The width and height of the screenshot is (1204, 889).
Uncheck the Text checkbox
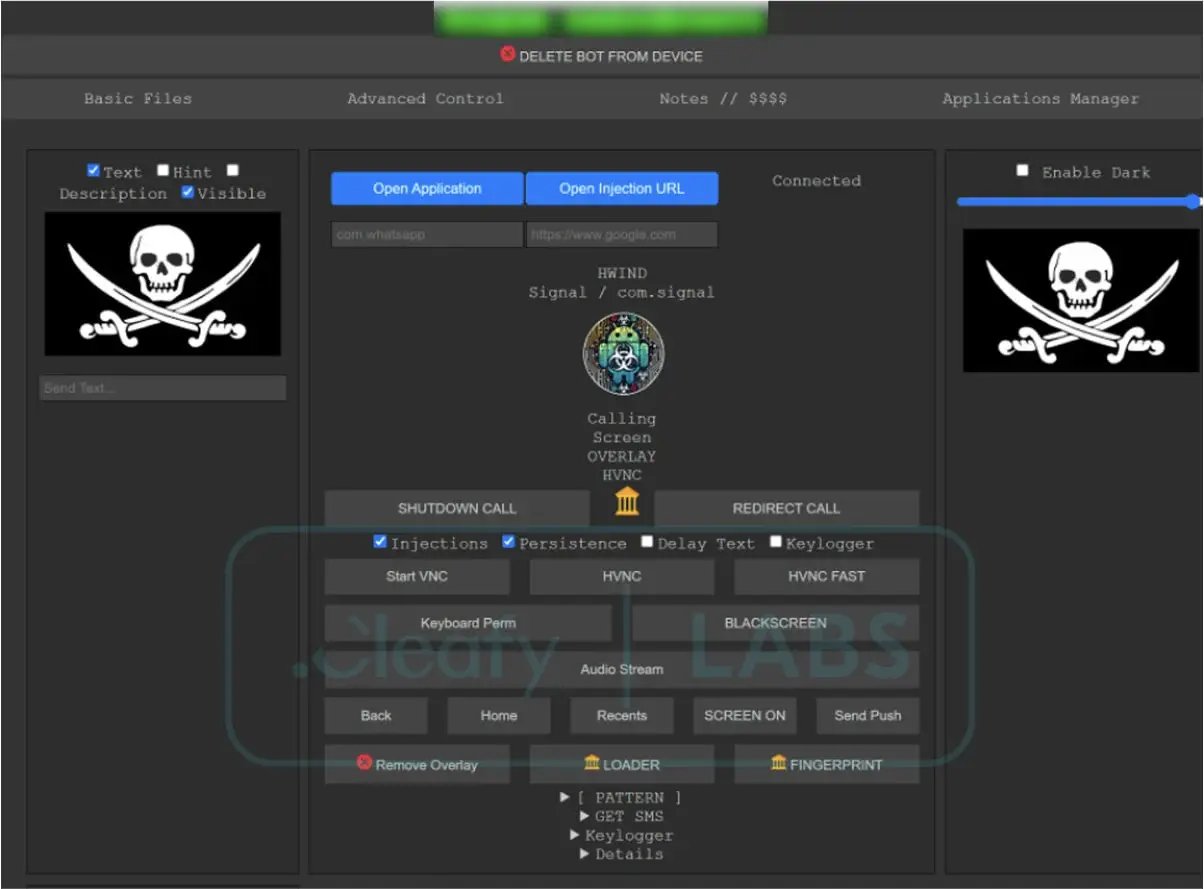coord(93,171)
